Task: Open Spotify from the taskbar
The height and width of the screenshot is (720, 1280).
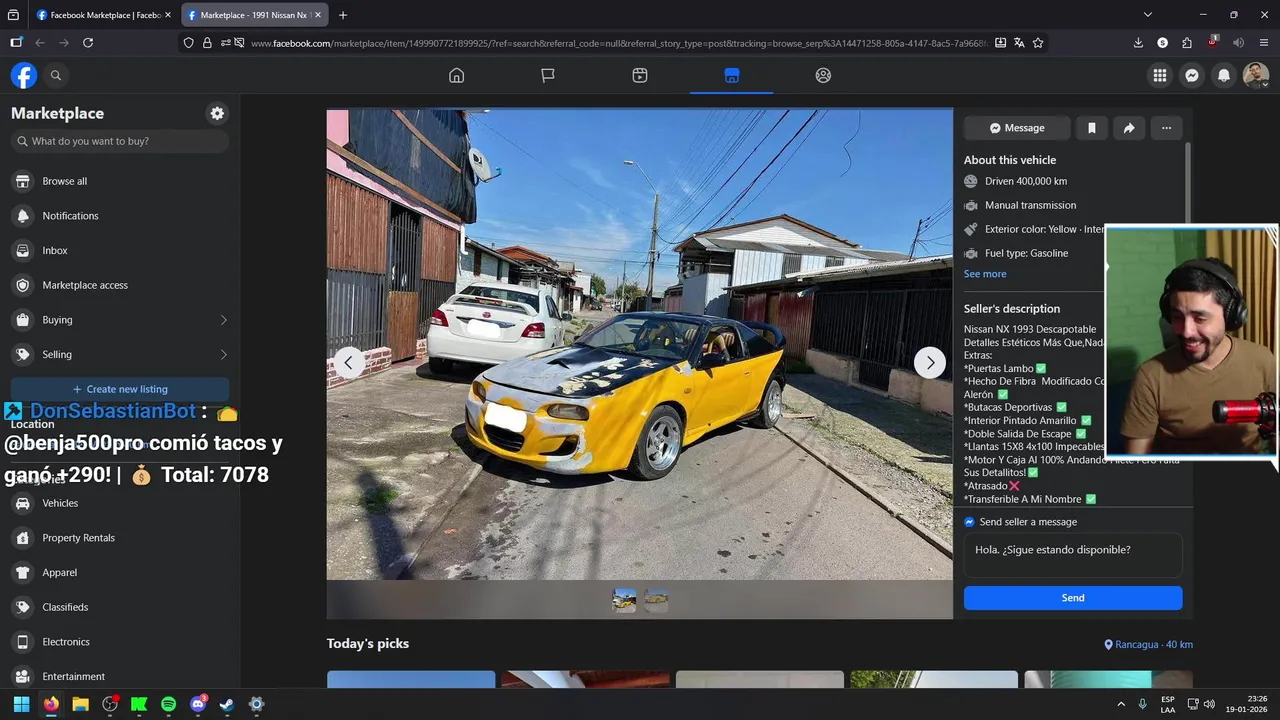Action: point(168,704)
